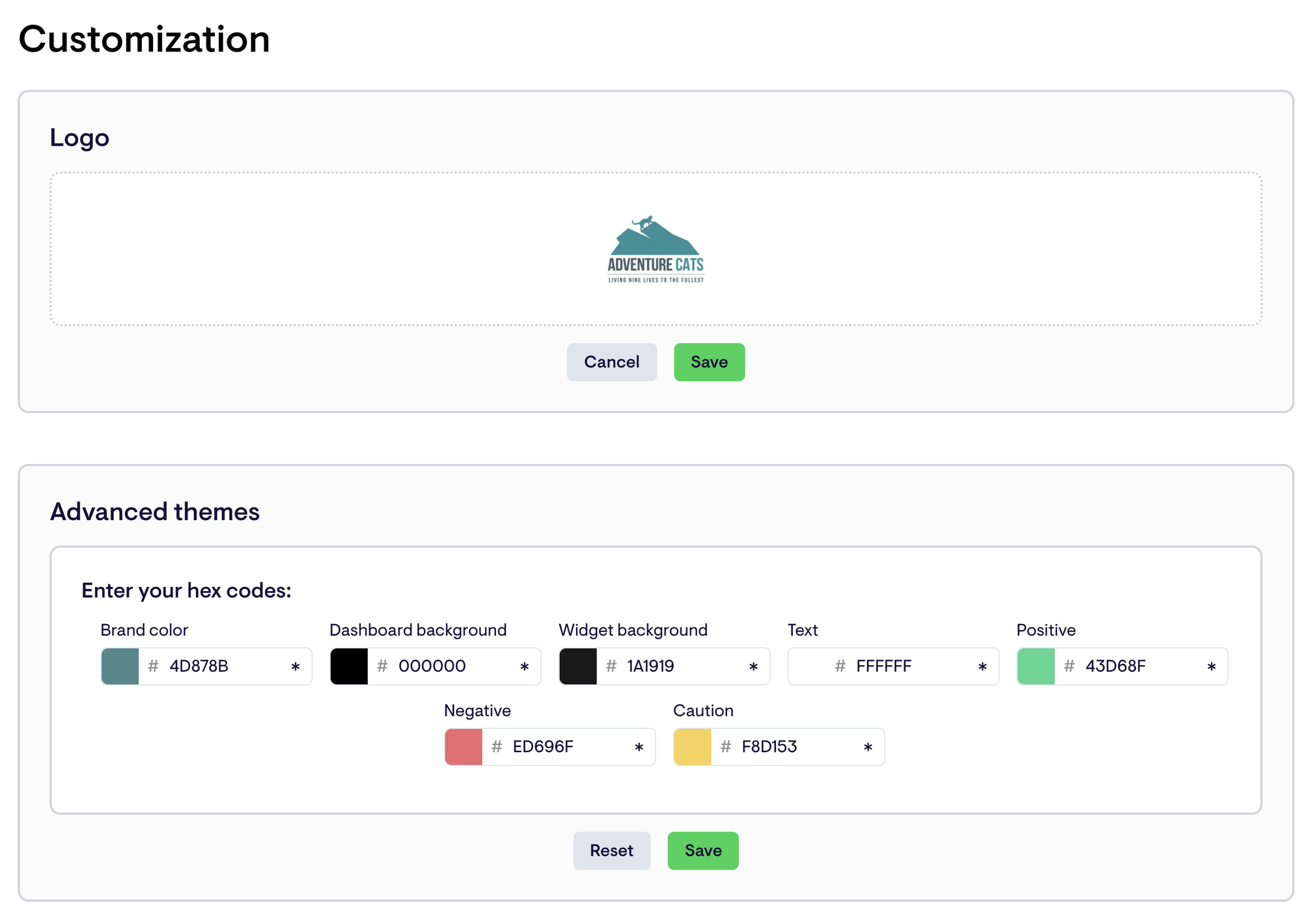The image size is (1302, 924).
Task: Click the 'Negative' label
Action: (x=477, y=711)
